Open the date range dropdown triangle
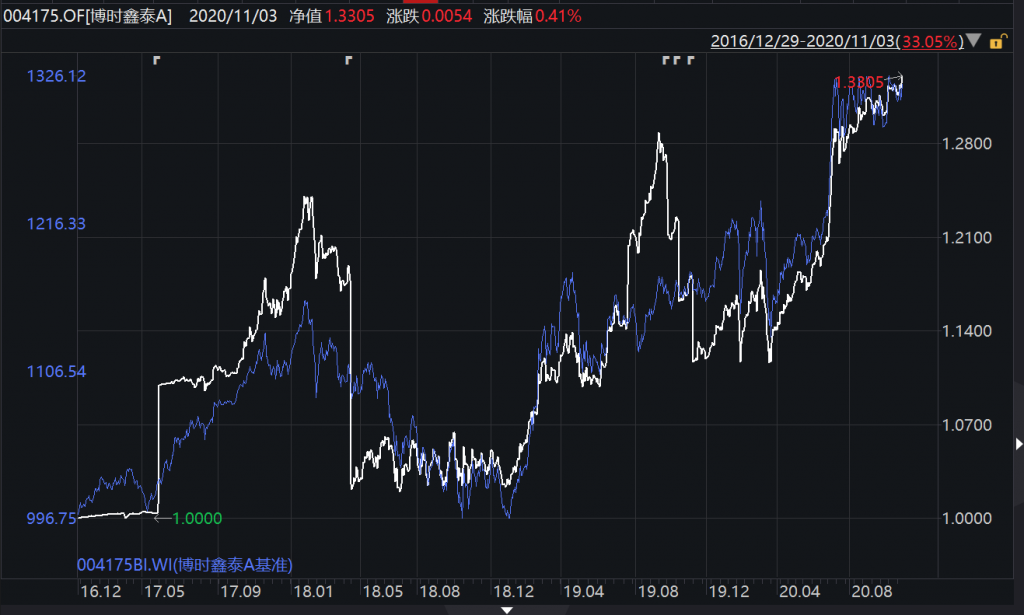The image size is (1024, 615). coord(975,42)
